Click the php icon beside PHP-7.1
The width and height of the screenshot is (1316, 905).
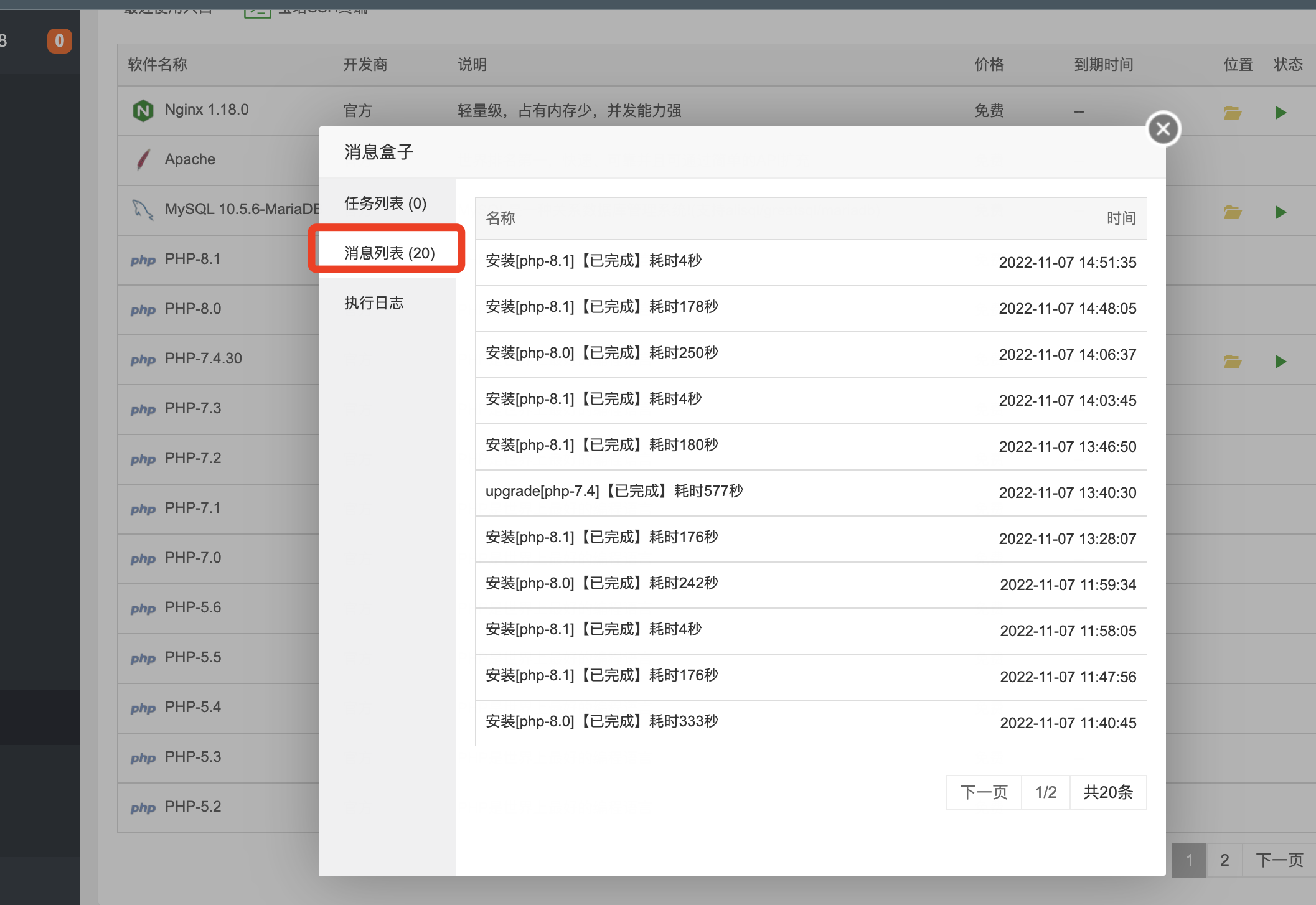[143, 509]
